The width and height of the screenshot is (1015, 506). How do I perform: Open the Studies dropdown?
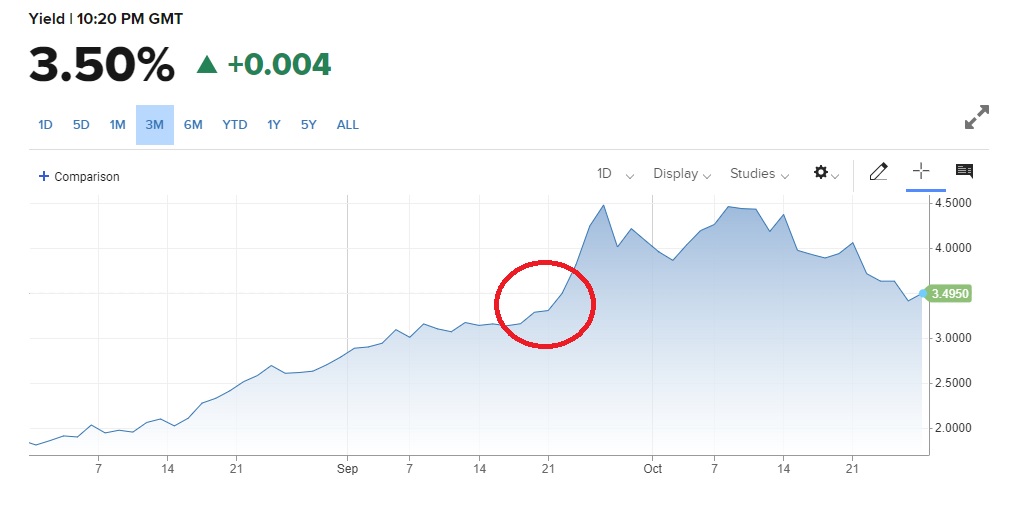[x=759, y=174]
